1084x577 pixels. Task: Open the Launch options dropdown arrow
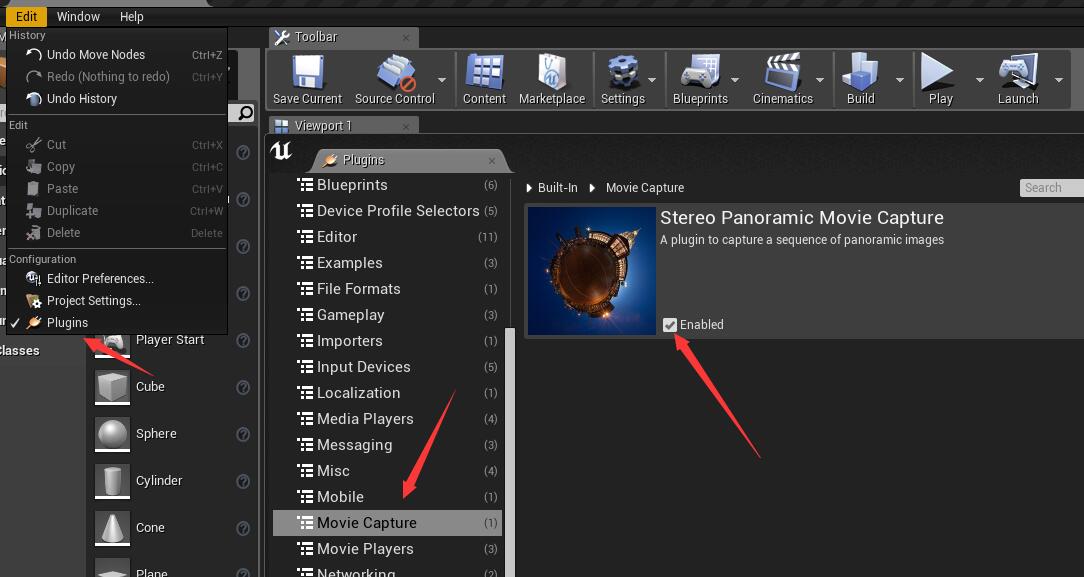(x=1058, y=80)
